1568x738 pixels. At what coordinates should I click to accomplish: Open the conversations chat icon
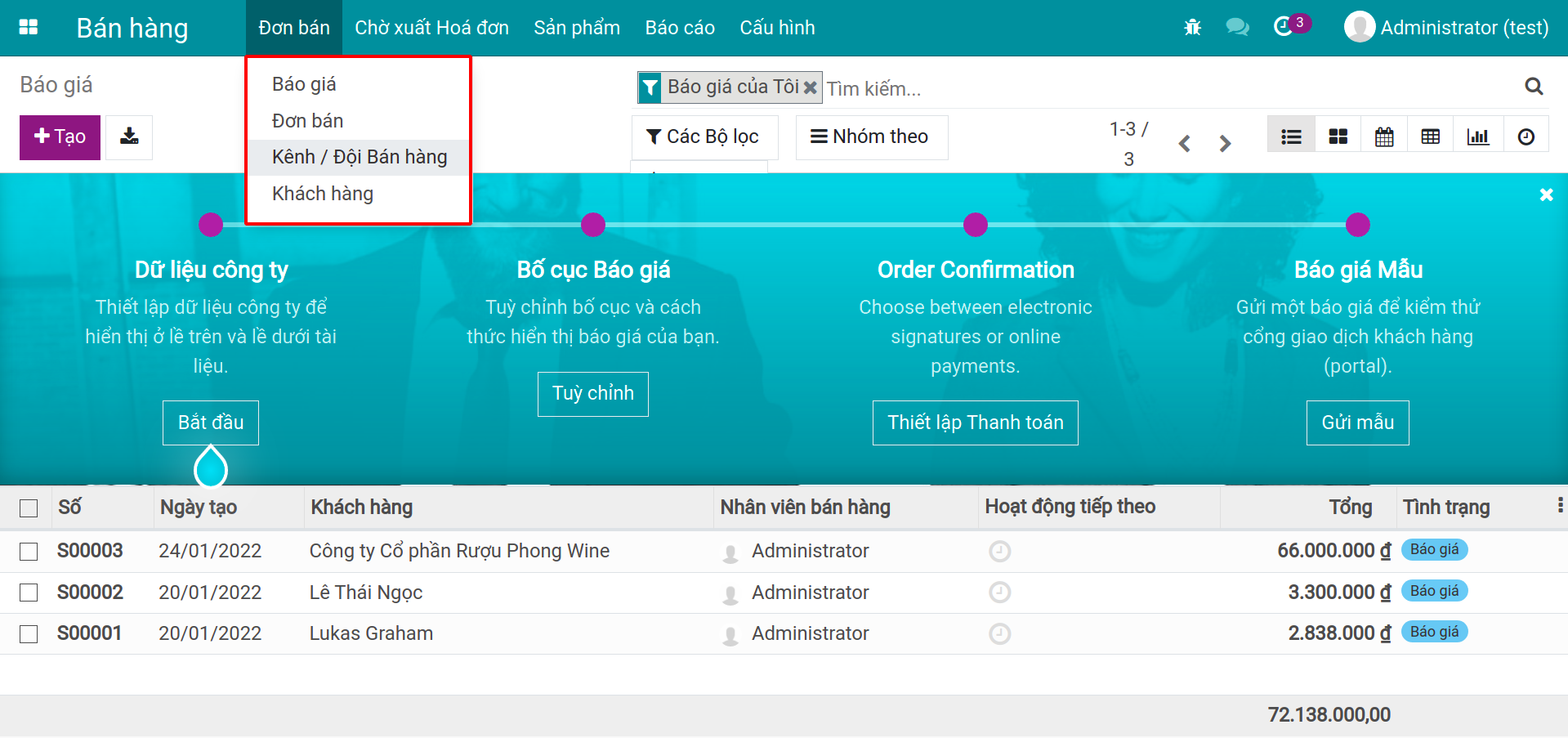coord(1237,28)
